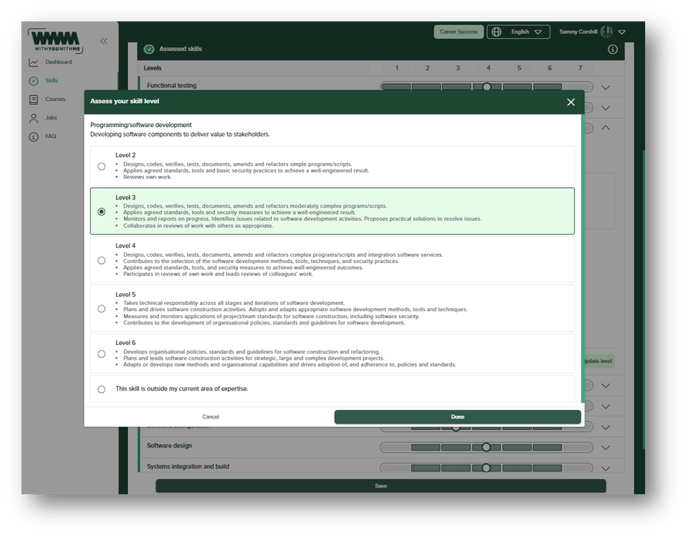Image resolution: width=688 pixels, height=537 pixels.
Task: Click the Courses icon in sidebar
Action: [34, 99]
